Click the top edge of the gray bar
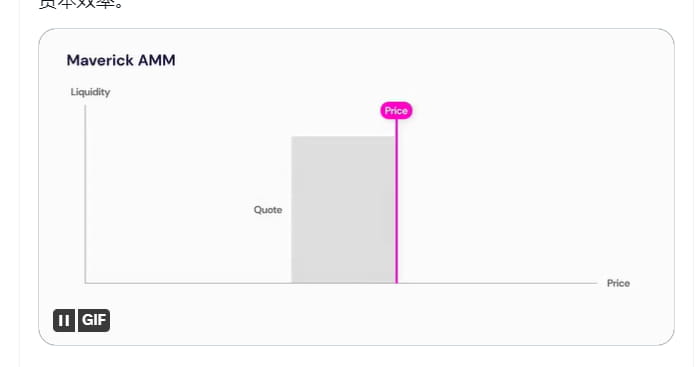 [x=343, y=137]
